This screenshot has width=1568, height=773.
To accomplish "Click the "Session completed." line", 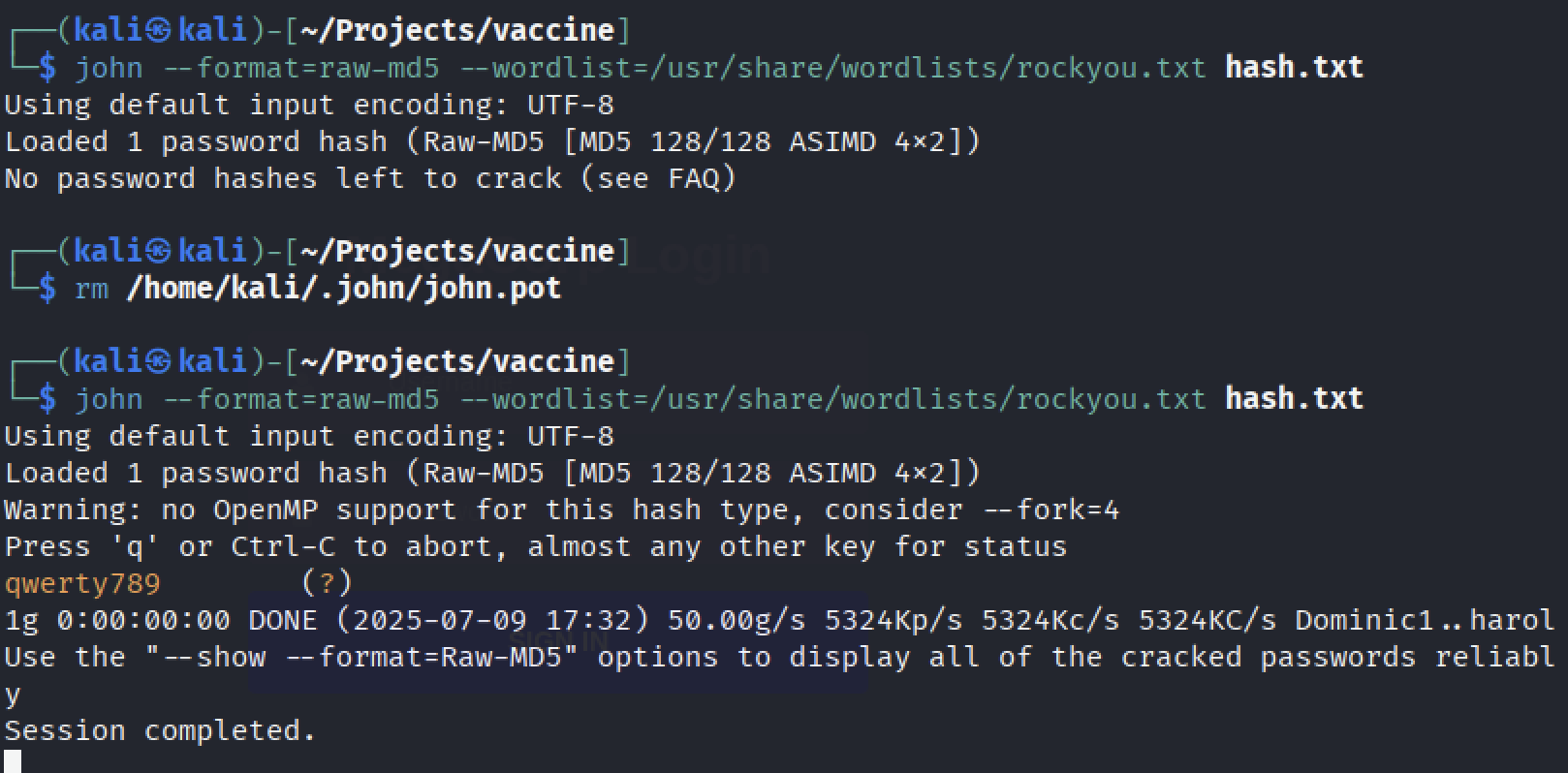I will (x=161, y=730).
